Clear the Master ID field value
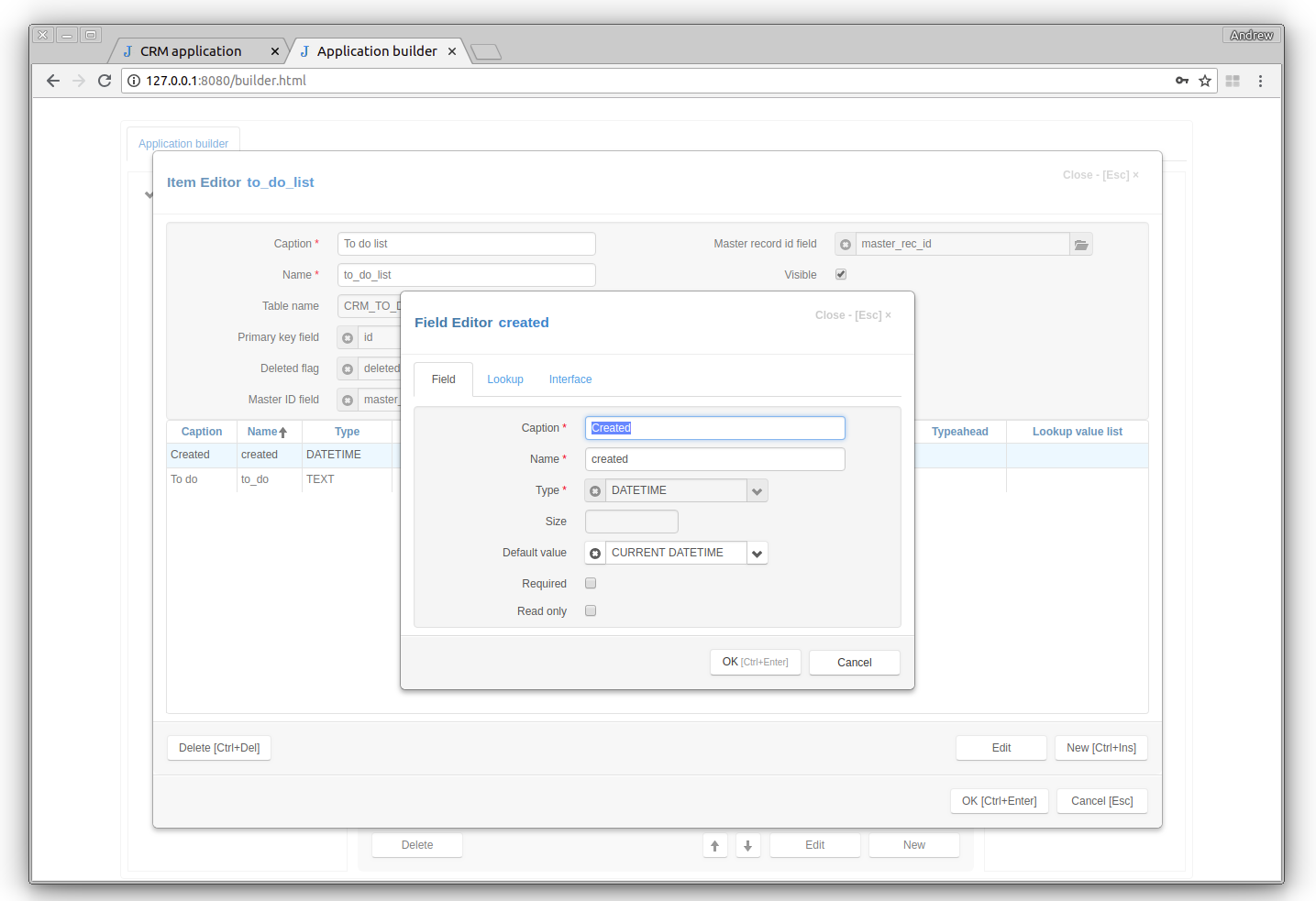Viewport: 1316px width, 901px height. [348, 400]
